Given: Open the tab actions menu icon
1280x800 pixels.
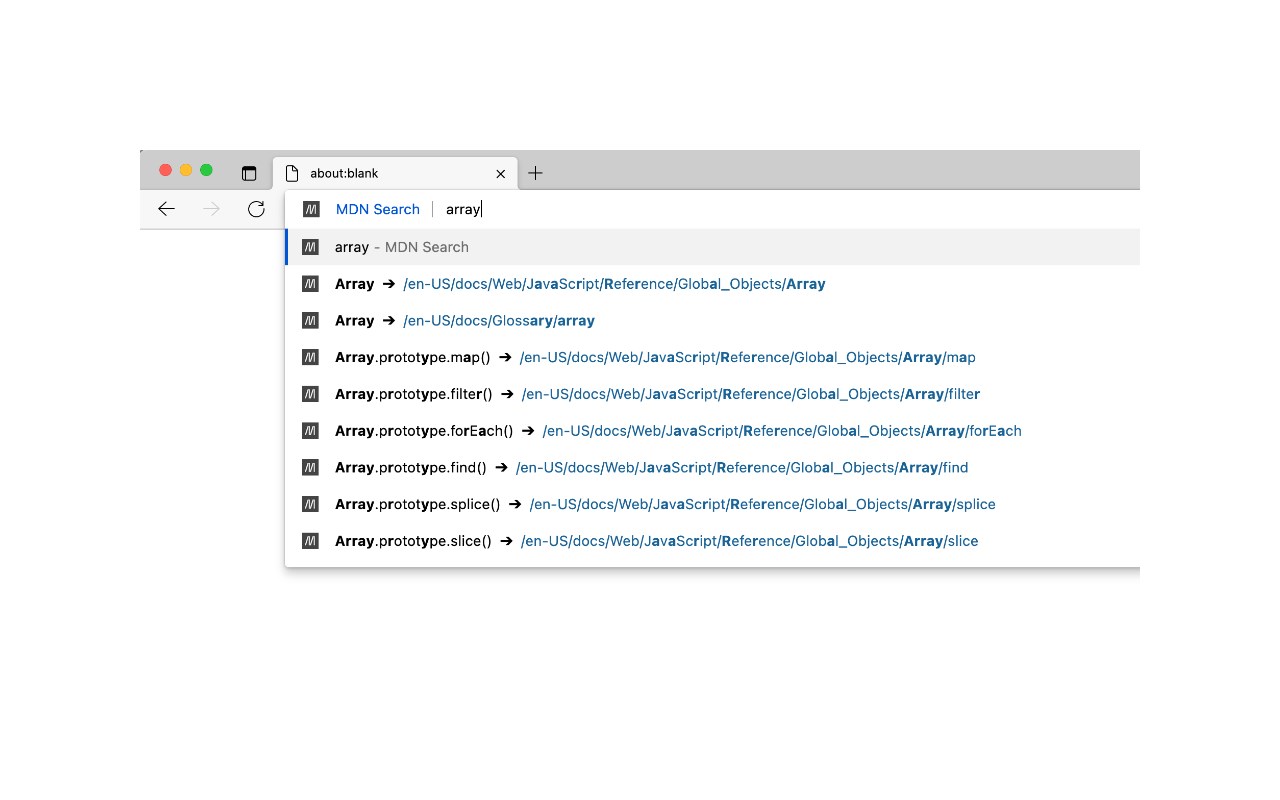Looking at the screenshot, I should 249,173.
